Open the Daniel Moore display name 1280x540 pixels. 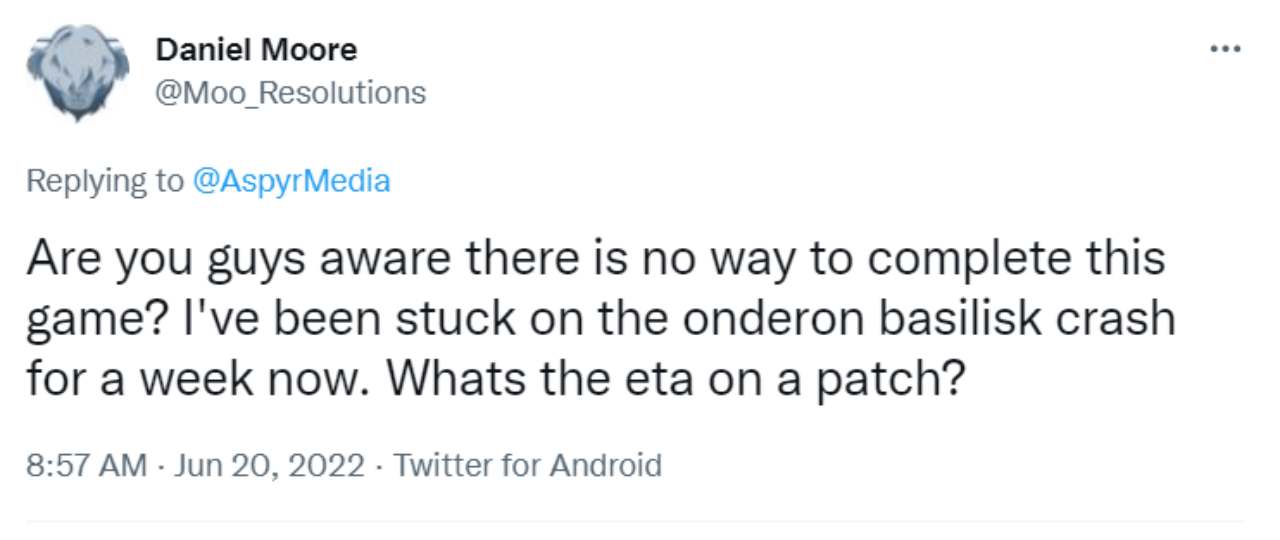[x=256, y=48]
